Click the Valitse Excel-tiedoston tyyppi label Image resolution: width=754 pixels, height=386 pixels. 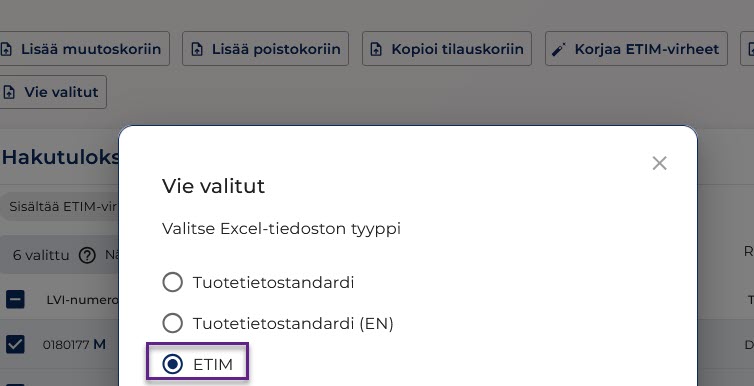pos(281,228)
